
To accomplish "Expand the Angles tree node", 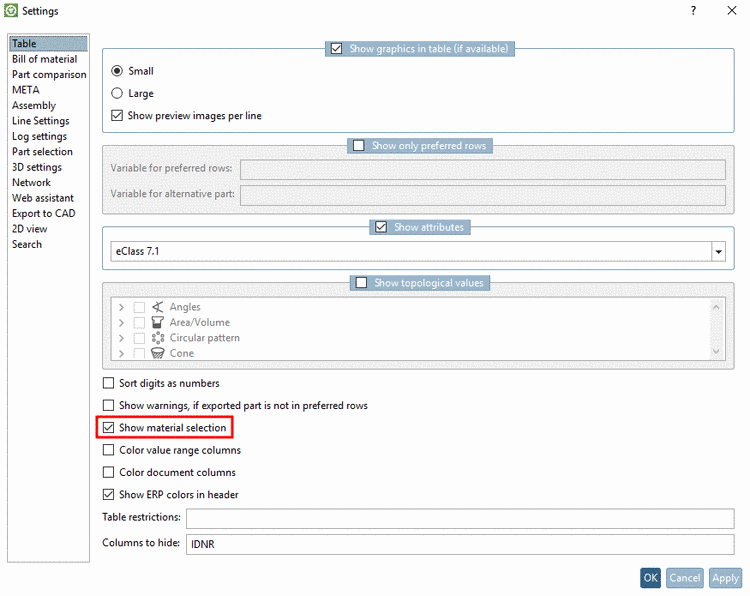I will tap(121, 307).
